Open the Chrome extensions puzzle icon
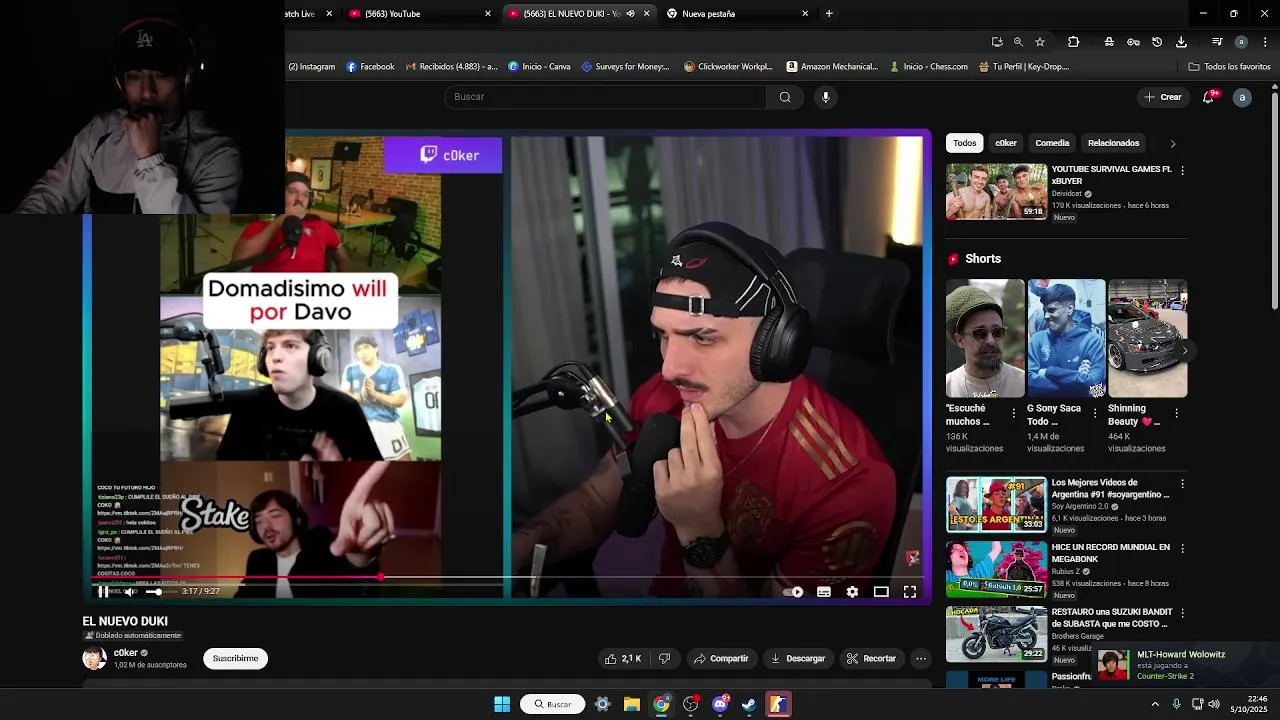 pos(1073,42)
